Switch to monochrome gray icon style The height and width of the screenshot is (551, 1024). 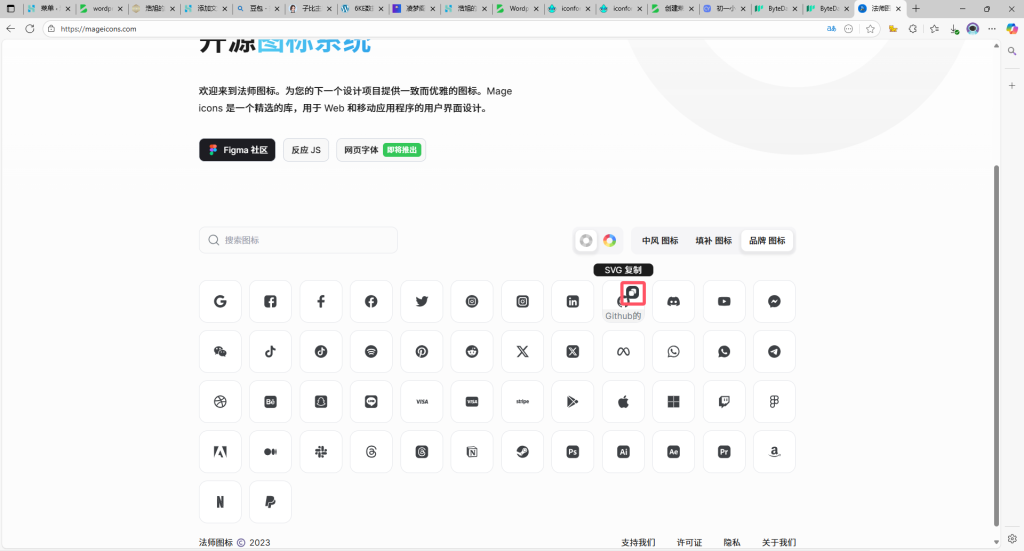[x=586, y=240]
